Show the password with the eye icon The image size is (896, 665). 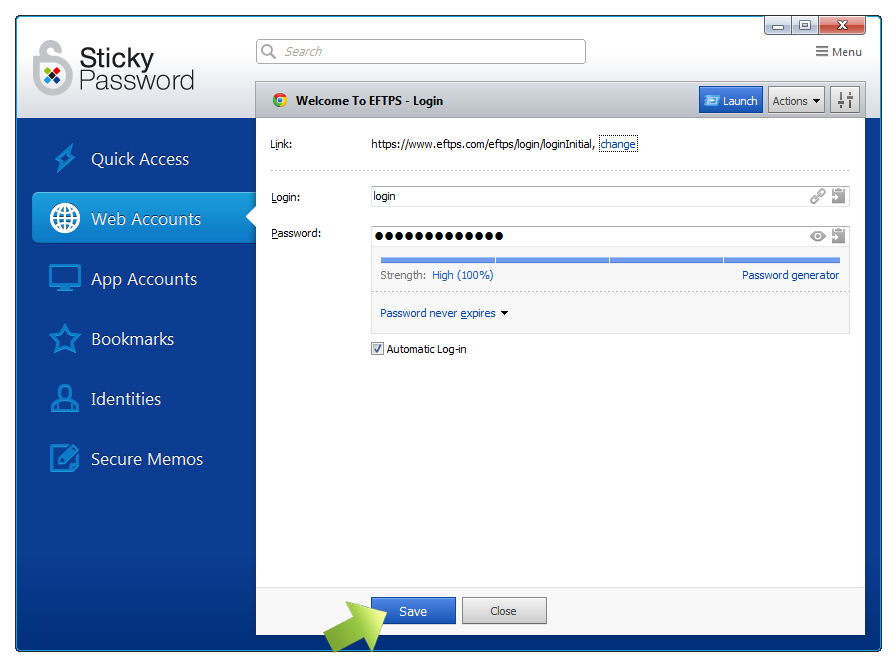(x=817, y=237)
